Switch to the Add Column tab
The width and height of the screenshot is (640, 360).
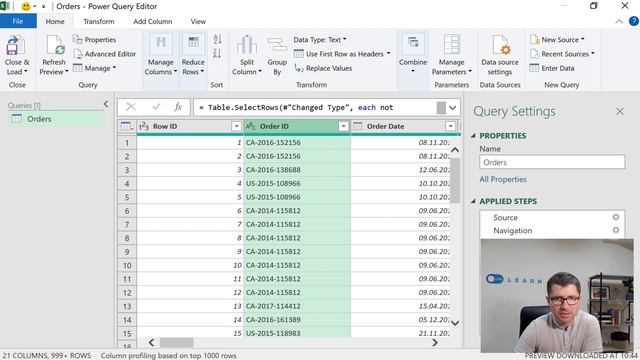153,21
